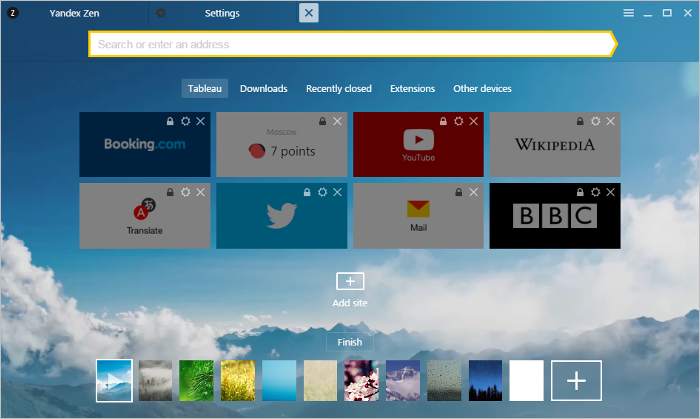
Task: Close the current tab with X button
Action: click(308, 13)
